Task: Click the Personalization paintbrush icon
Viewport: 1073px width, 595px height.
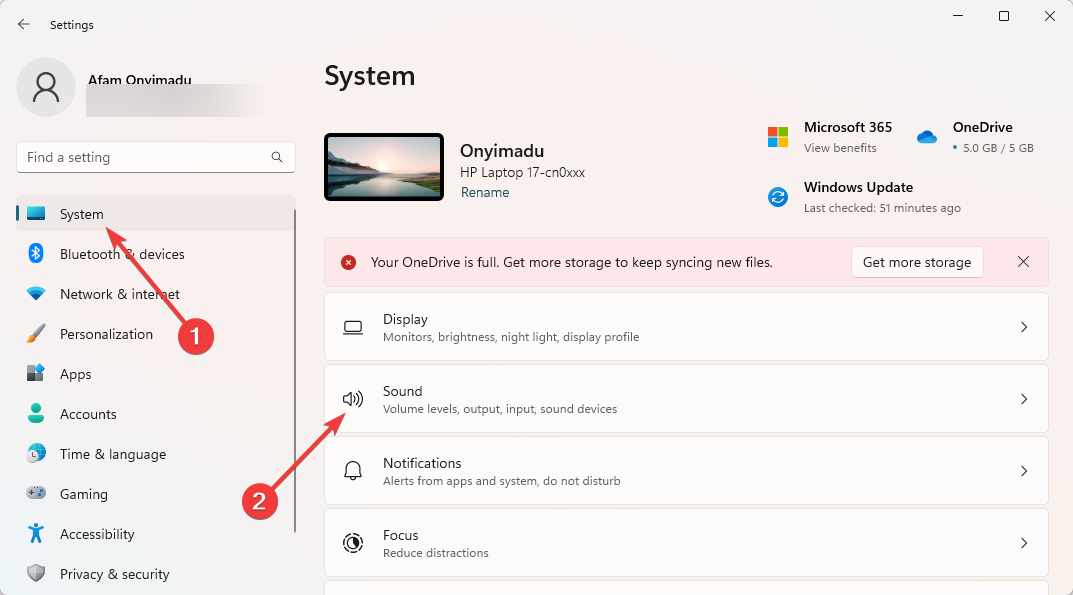Action: point(36,333)
